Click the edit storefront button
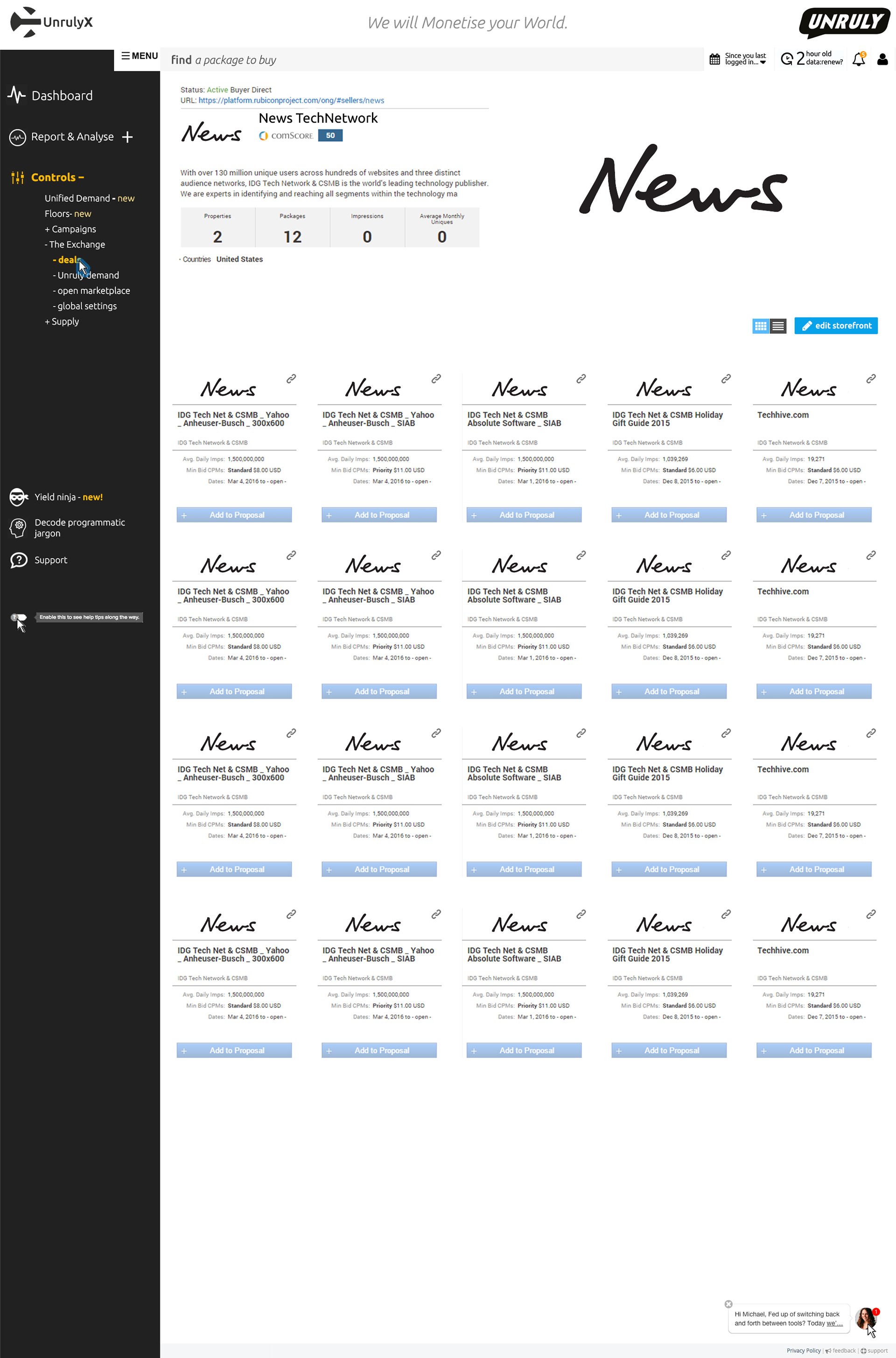896x1358 pixels. tap(836, 326)
